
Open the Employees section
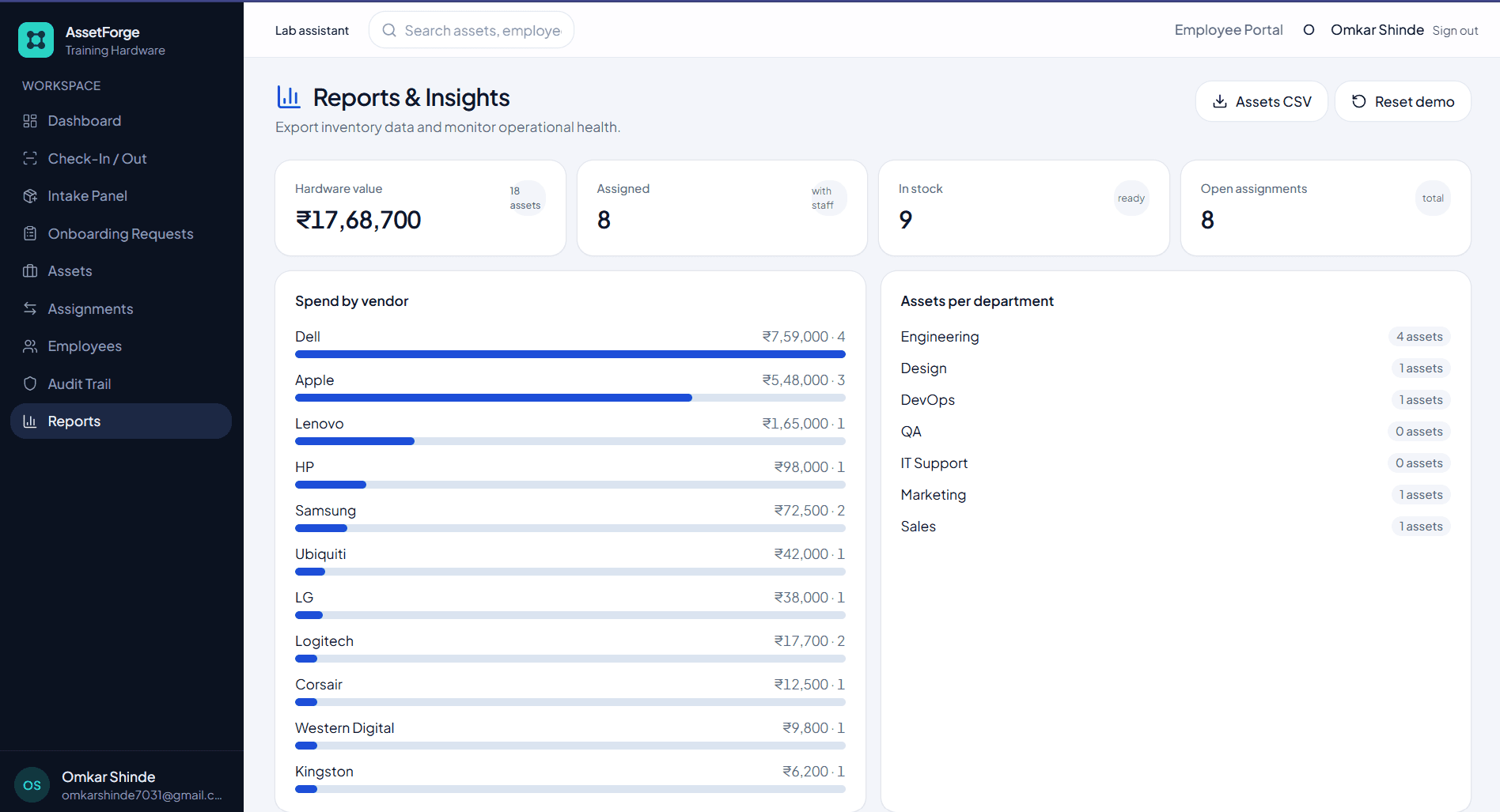pyautogui.click(x=121, y=346)
